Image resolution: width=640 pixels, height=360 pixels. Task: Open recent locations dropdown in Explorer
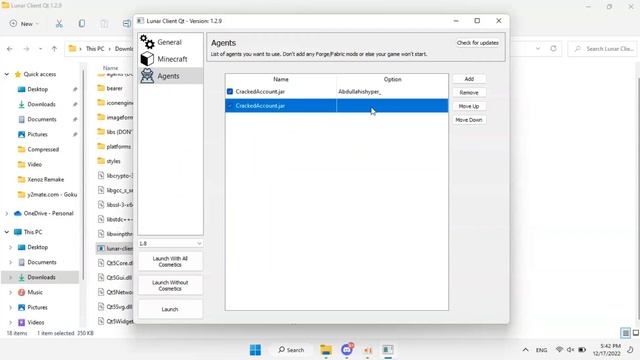[40, 49]
